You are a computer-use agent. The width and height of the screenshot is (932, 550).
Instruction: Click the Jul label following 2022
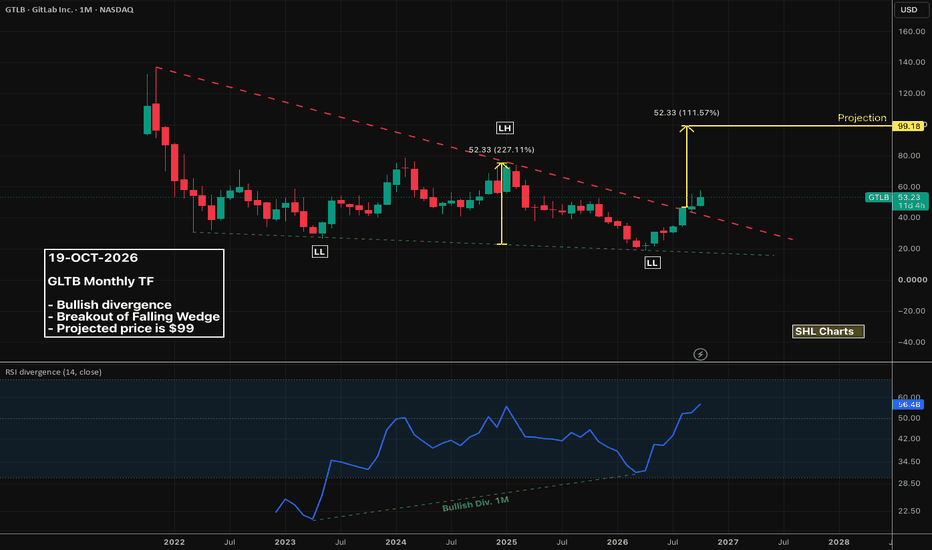(229, 542)
